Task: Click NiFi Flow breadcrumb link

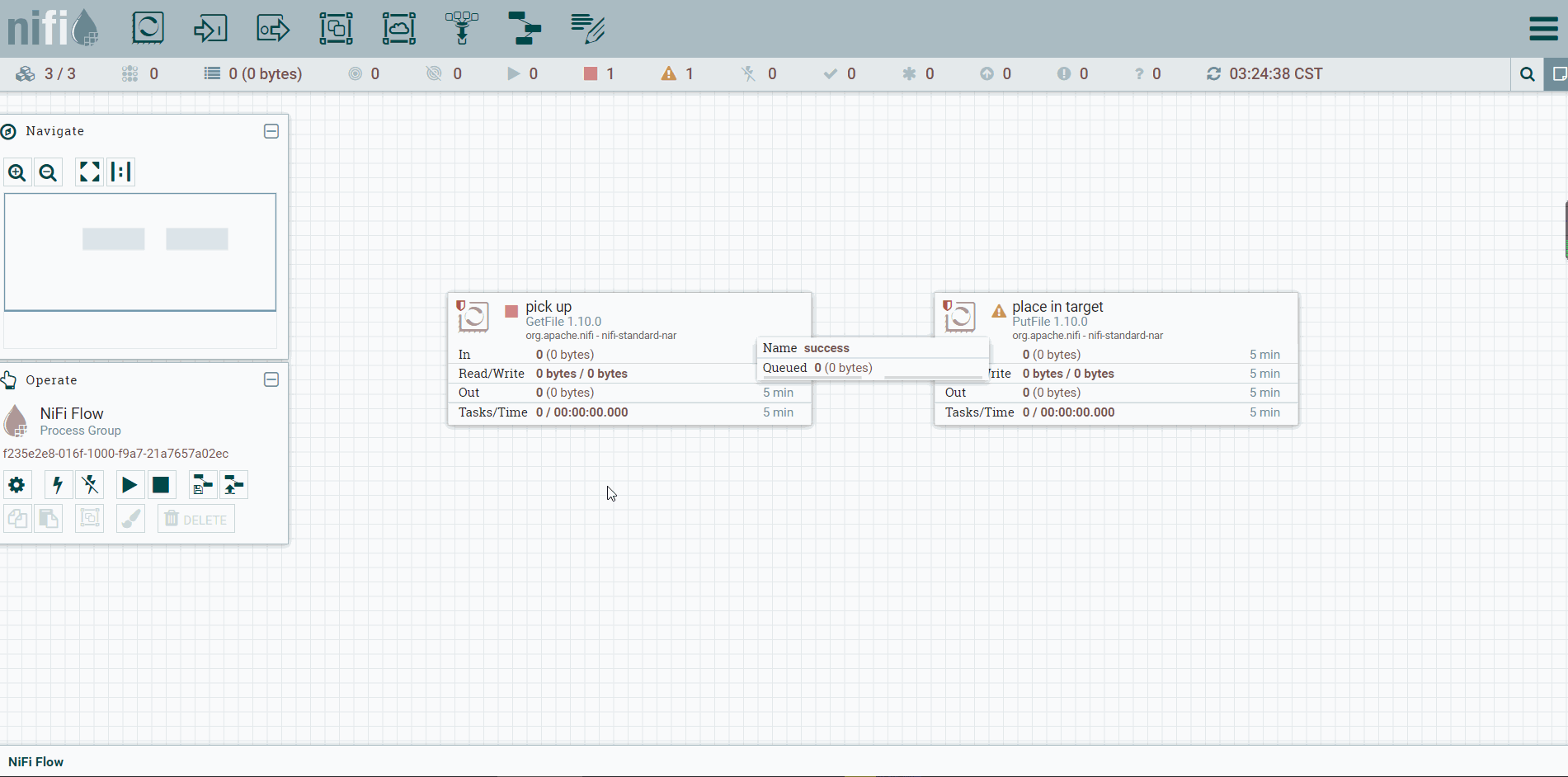Action: tap(36, 761)
